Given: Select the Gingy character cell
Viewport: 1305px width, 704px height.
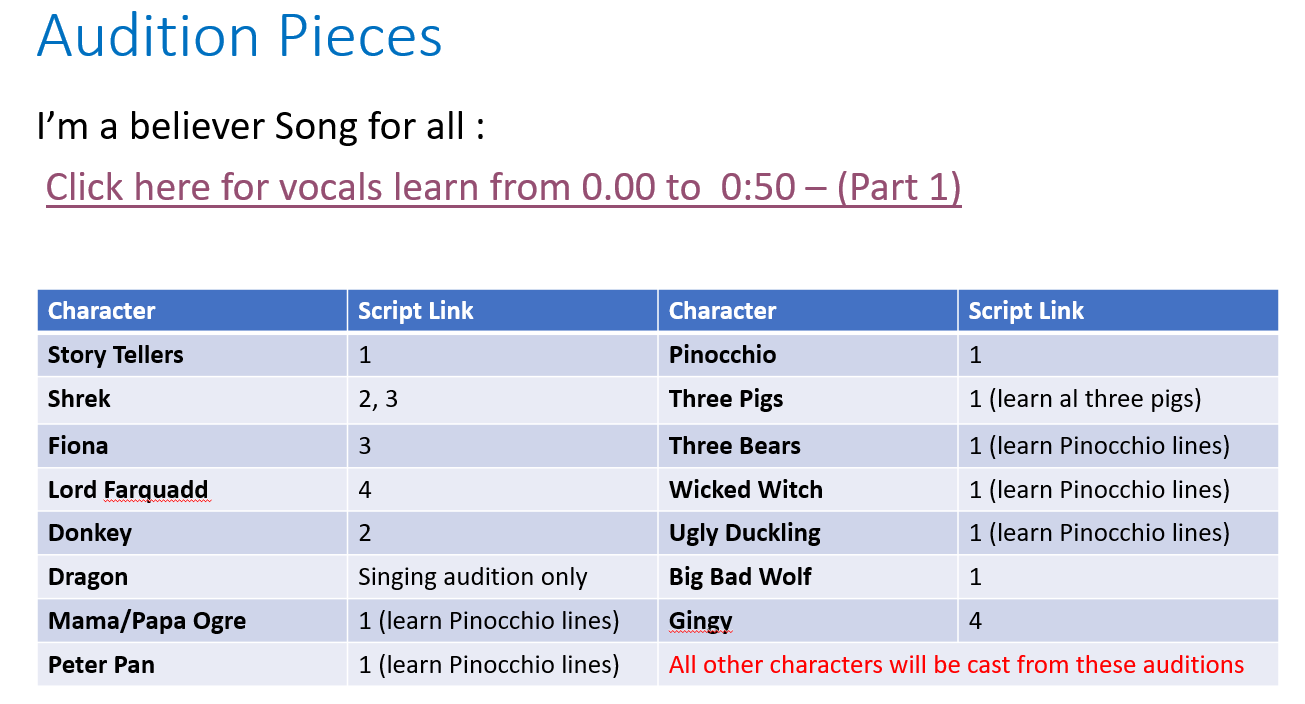Looking at the screenshot, I should tap(808, 621).
